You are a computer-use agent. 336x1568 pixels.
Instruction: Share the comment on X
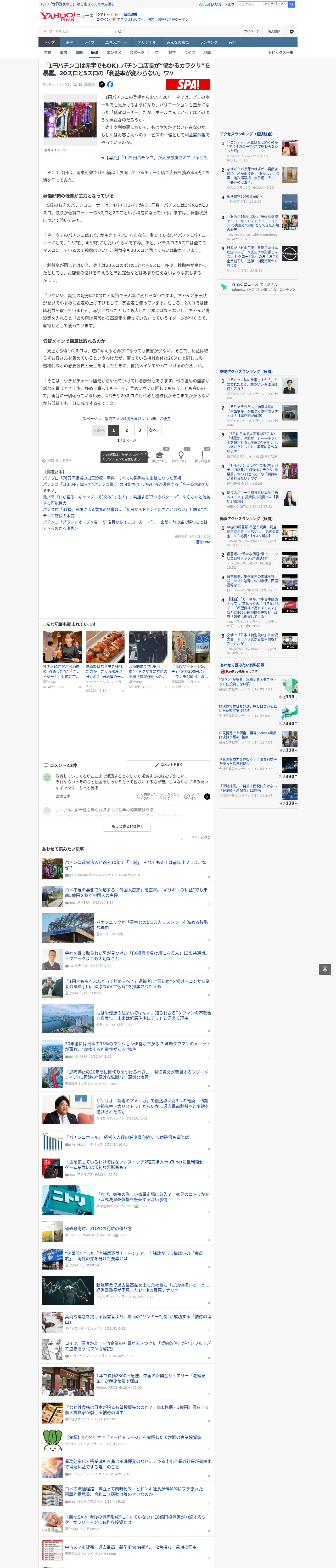point(207,796)
